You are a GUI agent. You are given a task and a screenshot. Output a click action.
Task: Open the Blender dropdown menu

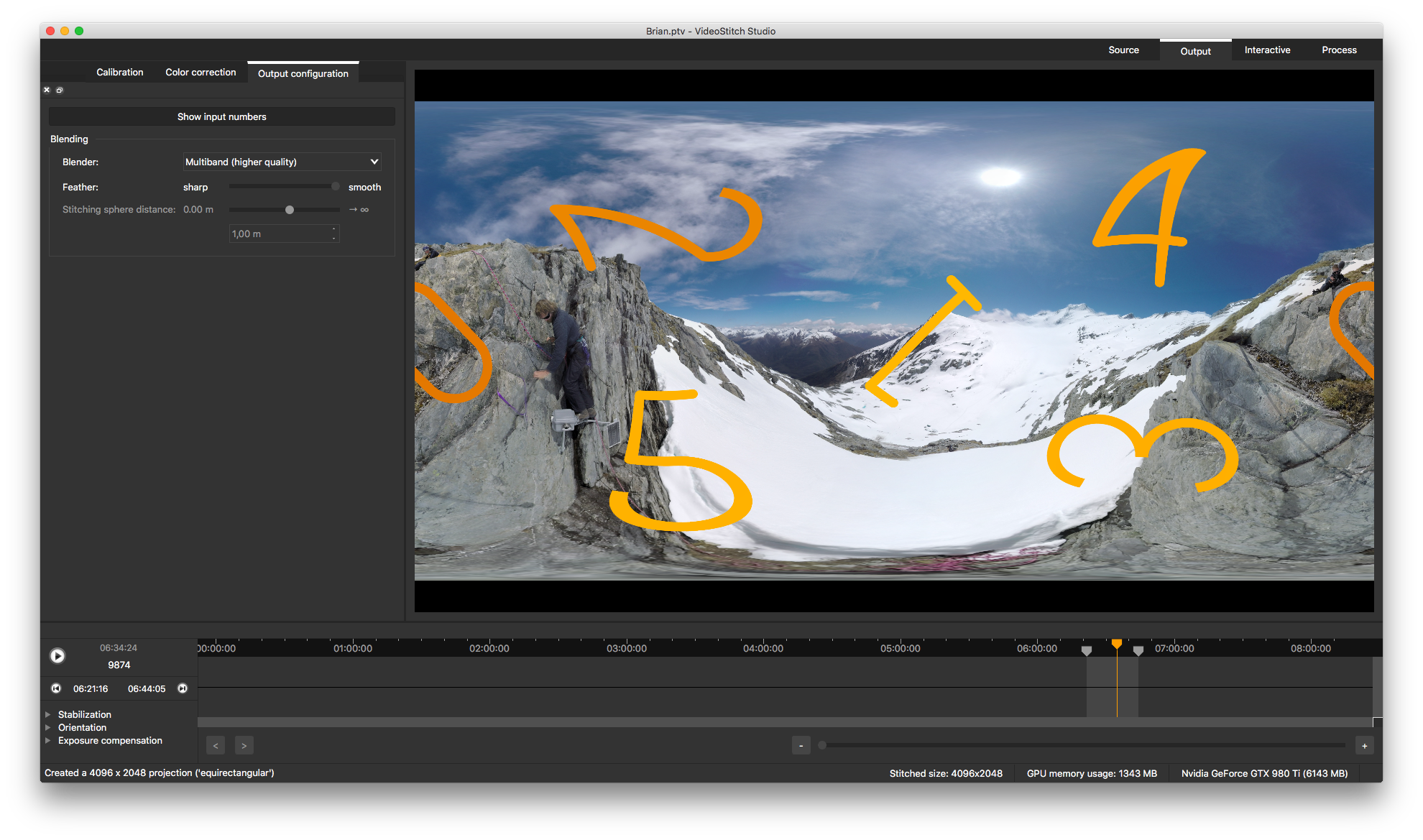point(280,162)
